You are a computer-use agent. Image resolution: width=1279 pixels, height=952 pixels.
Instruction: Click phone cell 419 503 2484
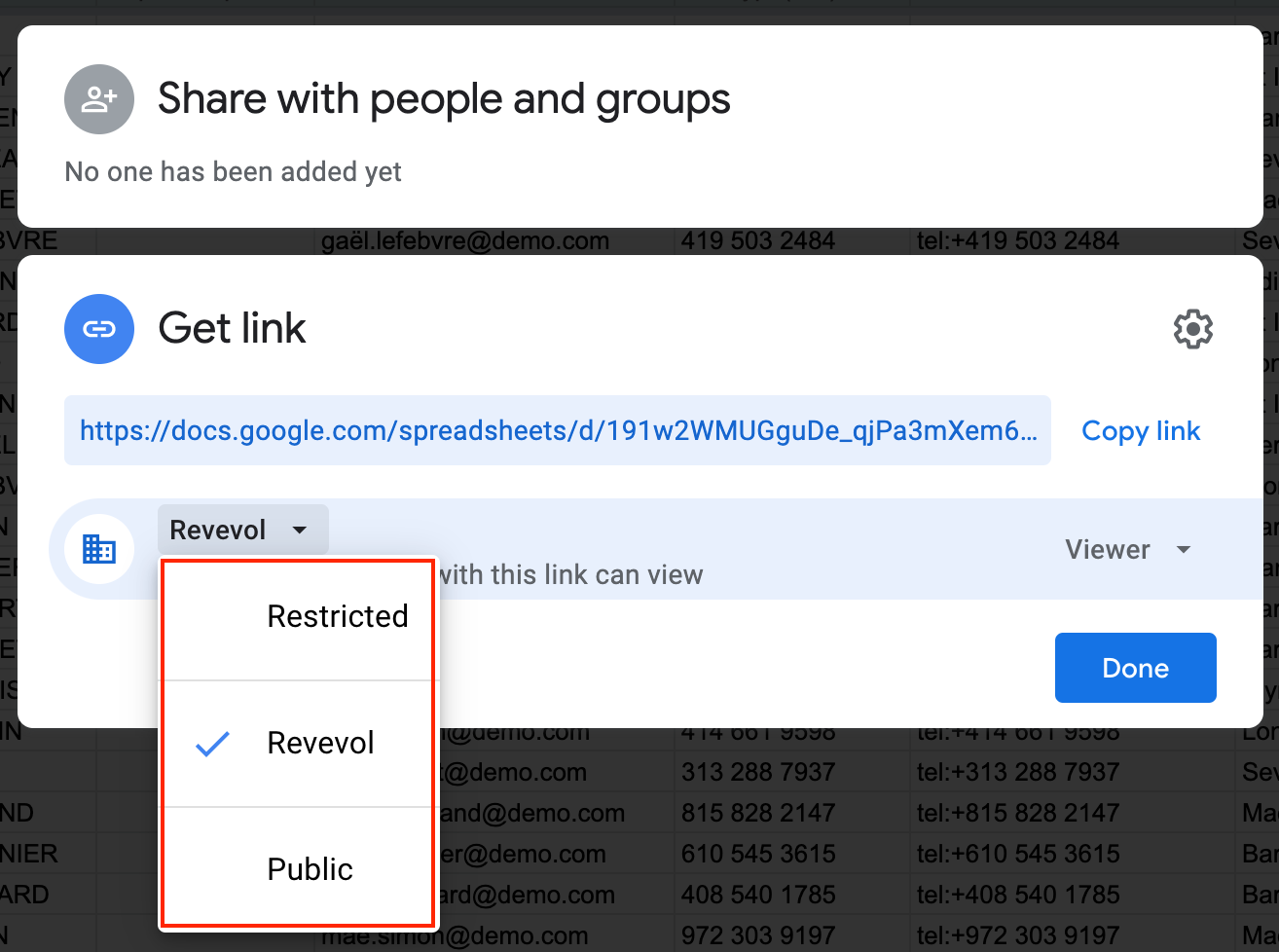tap(758, 240)
